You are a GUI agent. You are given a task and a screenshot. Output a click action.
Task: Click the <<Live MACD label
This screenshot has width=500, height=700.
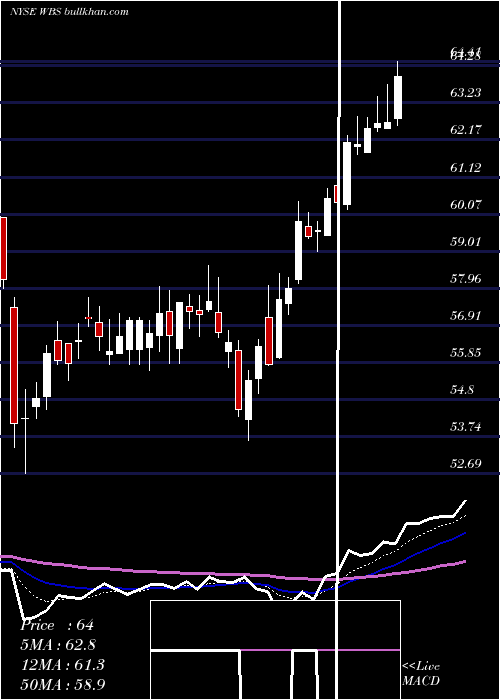[421, 673]
